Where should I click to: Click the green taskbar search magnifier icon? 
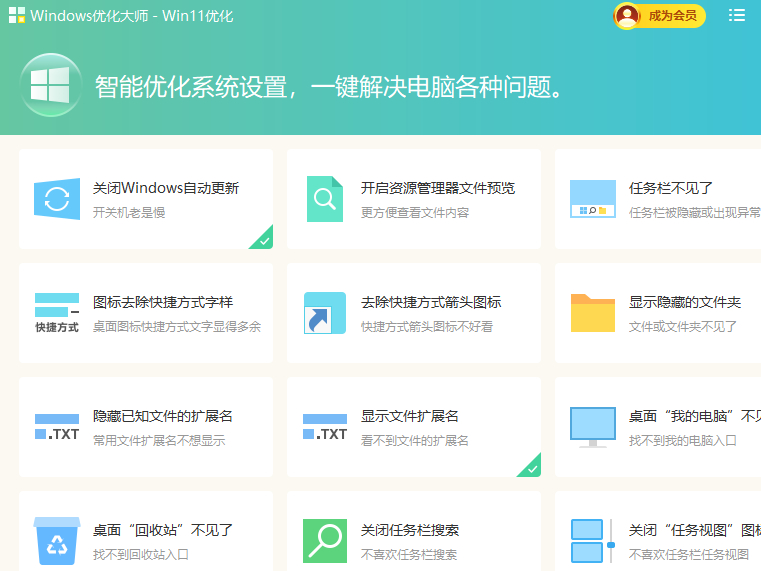(x=325, y=541)
